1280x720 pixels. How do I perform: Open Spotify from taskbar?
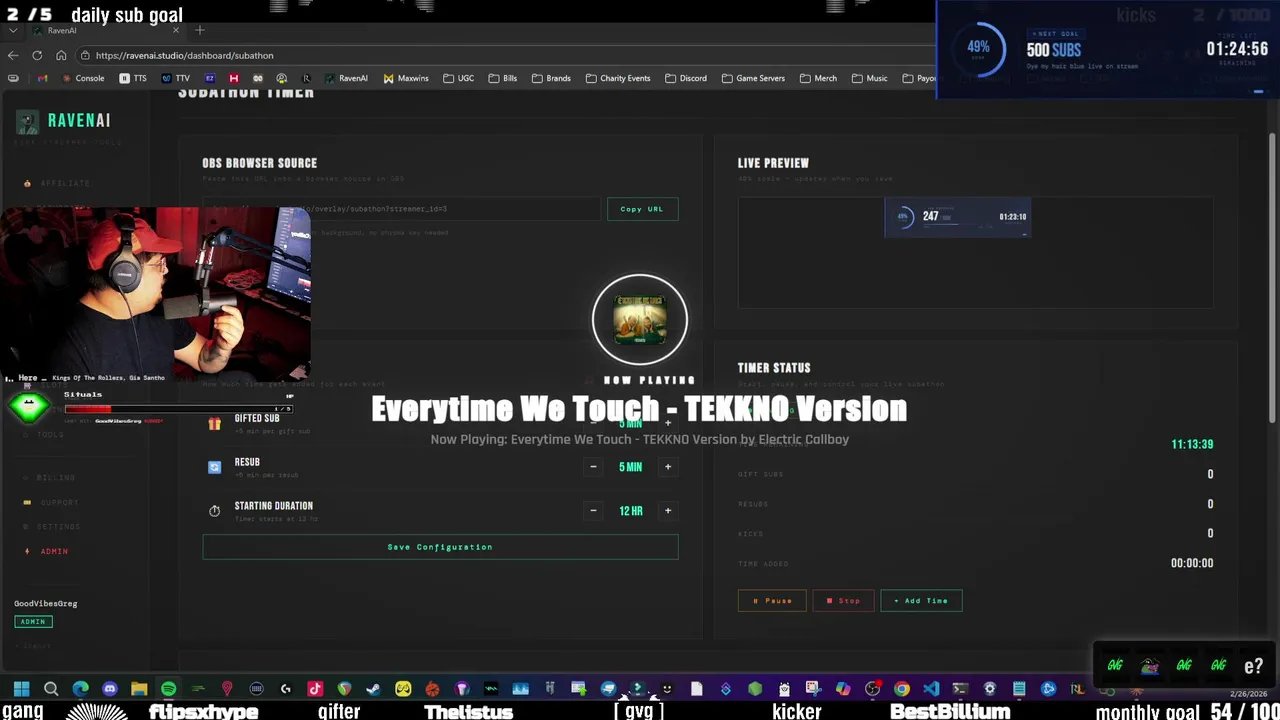click(168, 689)
